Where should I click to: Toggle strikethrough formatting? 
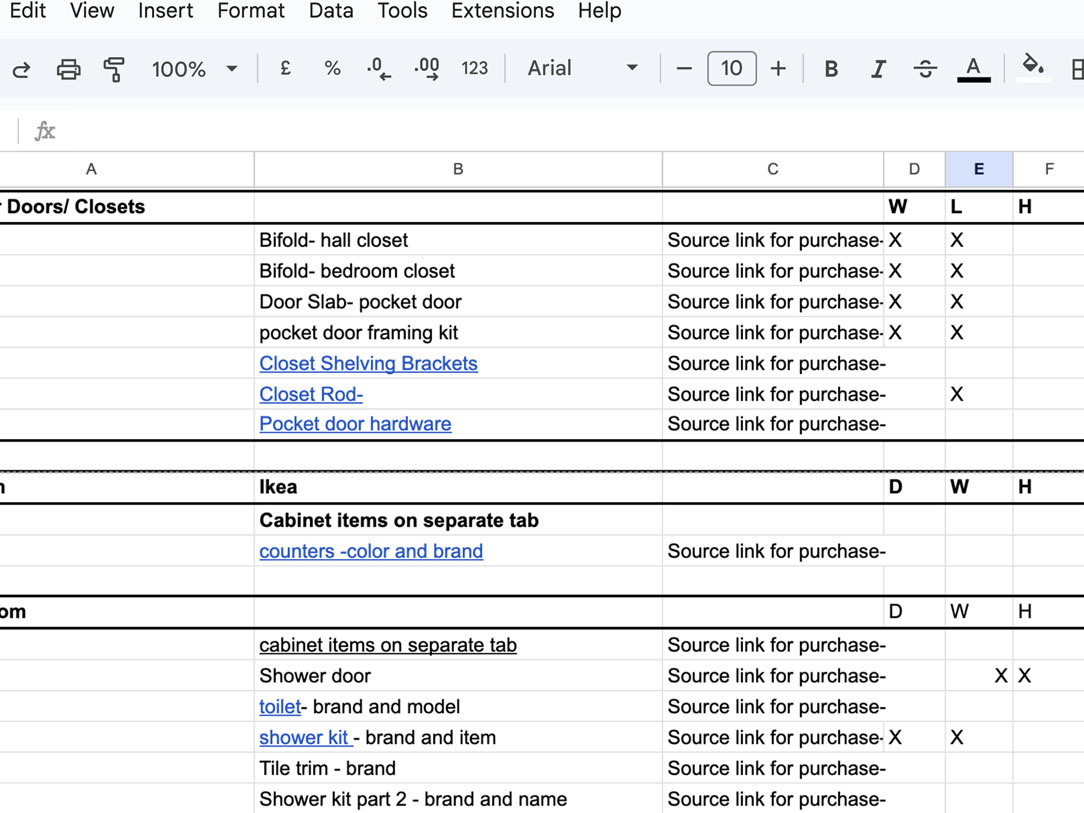tap(925, 68)
